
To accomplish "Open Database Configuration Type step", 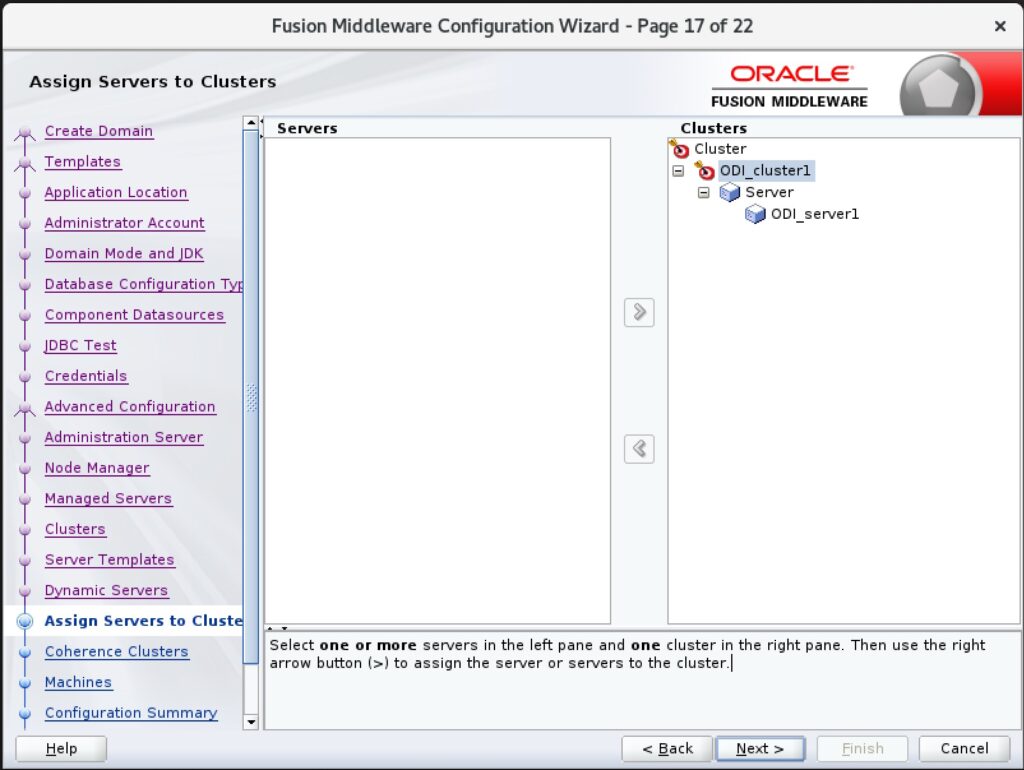I will coord(144,285).
